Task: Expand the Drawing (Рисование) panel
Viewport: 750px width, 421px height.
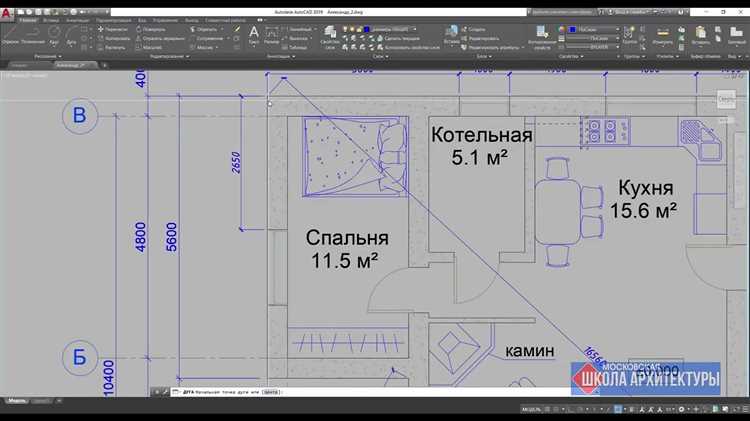Action: click(47, 56)
